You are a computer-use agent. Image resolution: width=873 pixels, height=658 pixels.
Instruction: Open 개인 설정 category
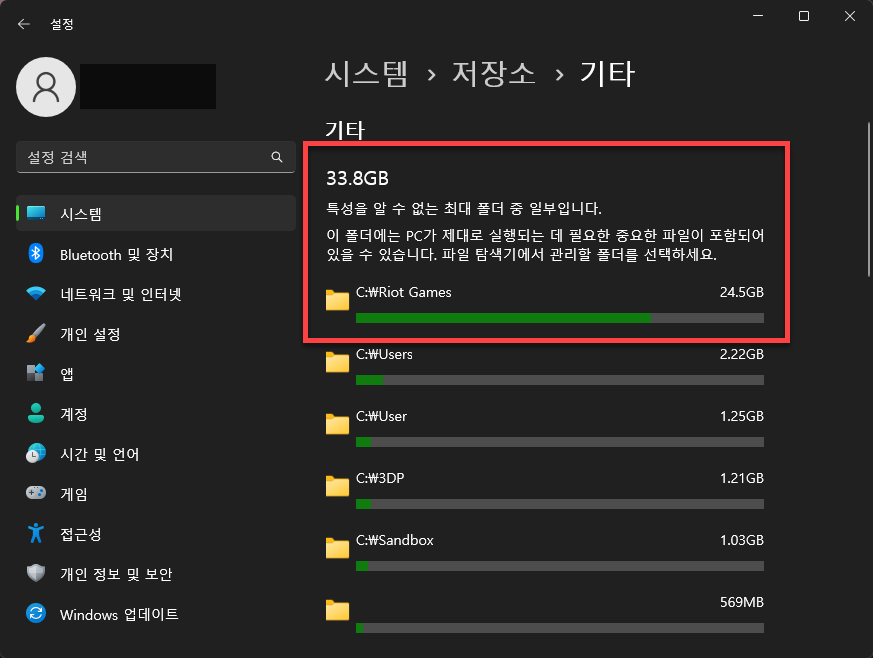point(155,334)
